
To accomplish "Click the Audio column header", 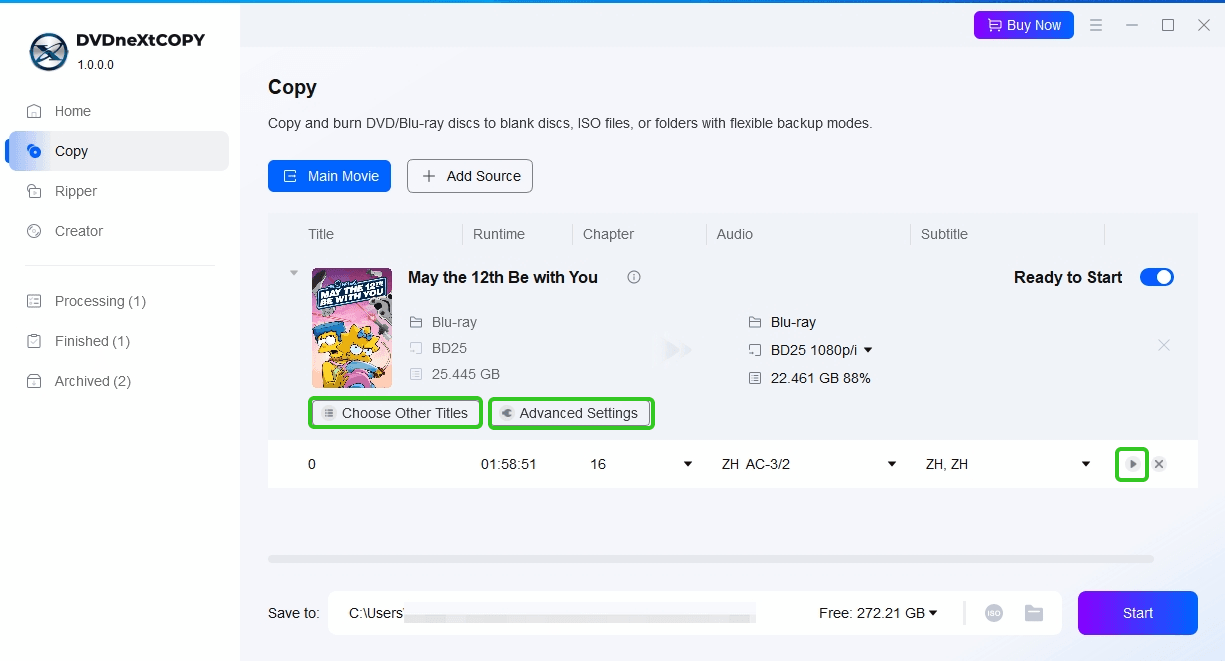I will pos(735,234).
